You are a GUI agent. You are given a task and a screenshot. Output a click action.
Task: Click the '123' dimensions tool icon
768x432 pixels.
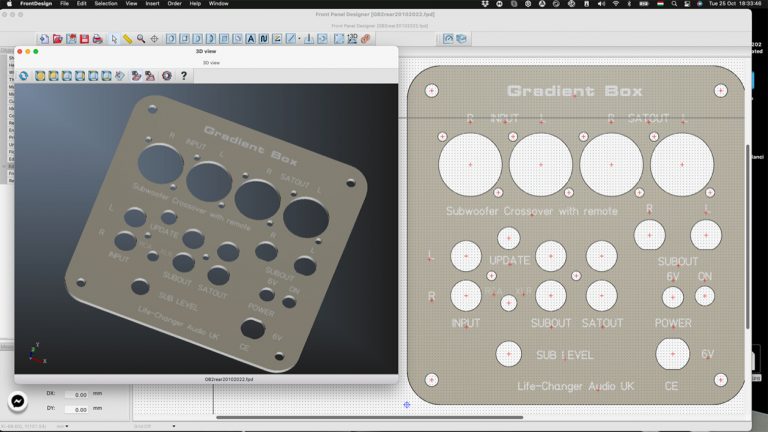point(352,39)
